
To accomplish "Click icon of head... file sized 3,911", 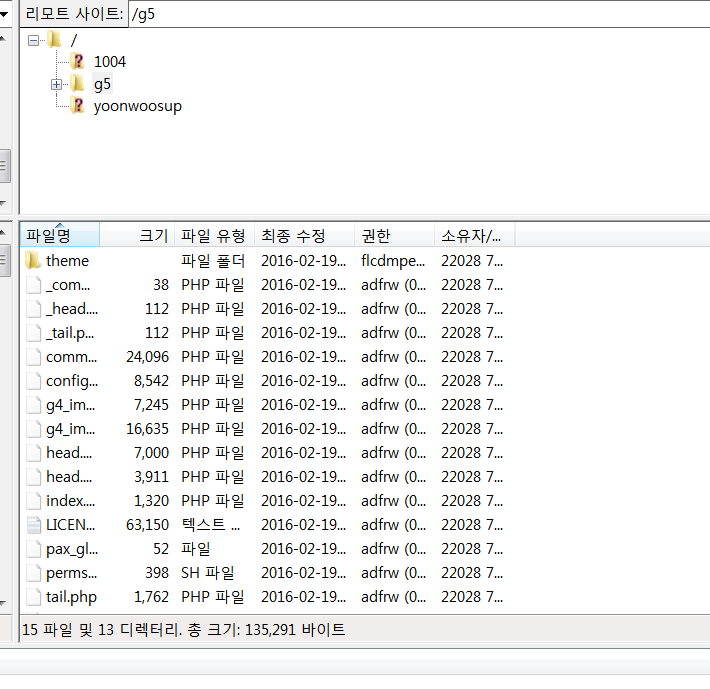I will (x=33, y=477).
